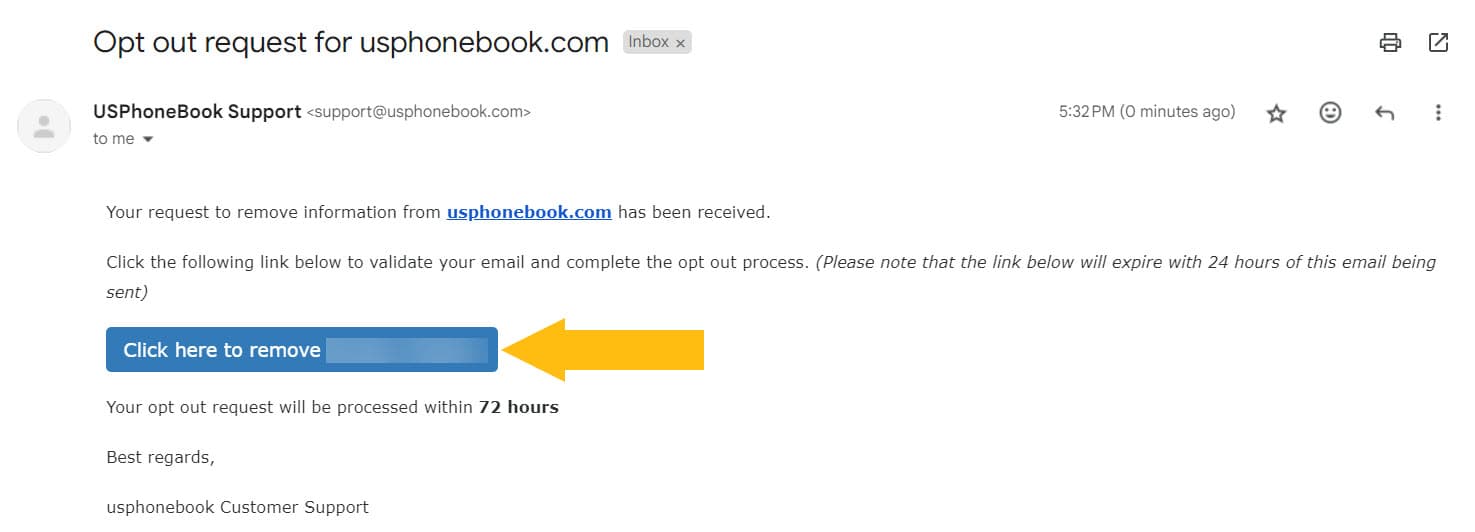Click the "usphonebook Customer Support" signature line
This screenshot has width=1475, height=532.
click(x=238, y=507)
